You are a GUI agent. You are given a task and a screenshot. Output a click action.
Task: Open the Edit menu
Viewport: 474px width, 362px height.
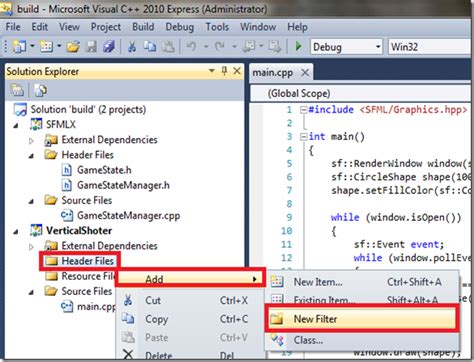[x=40, y=27]
